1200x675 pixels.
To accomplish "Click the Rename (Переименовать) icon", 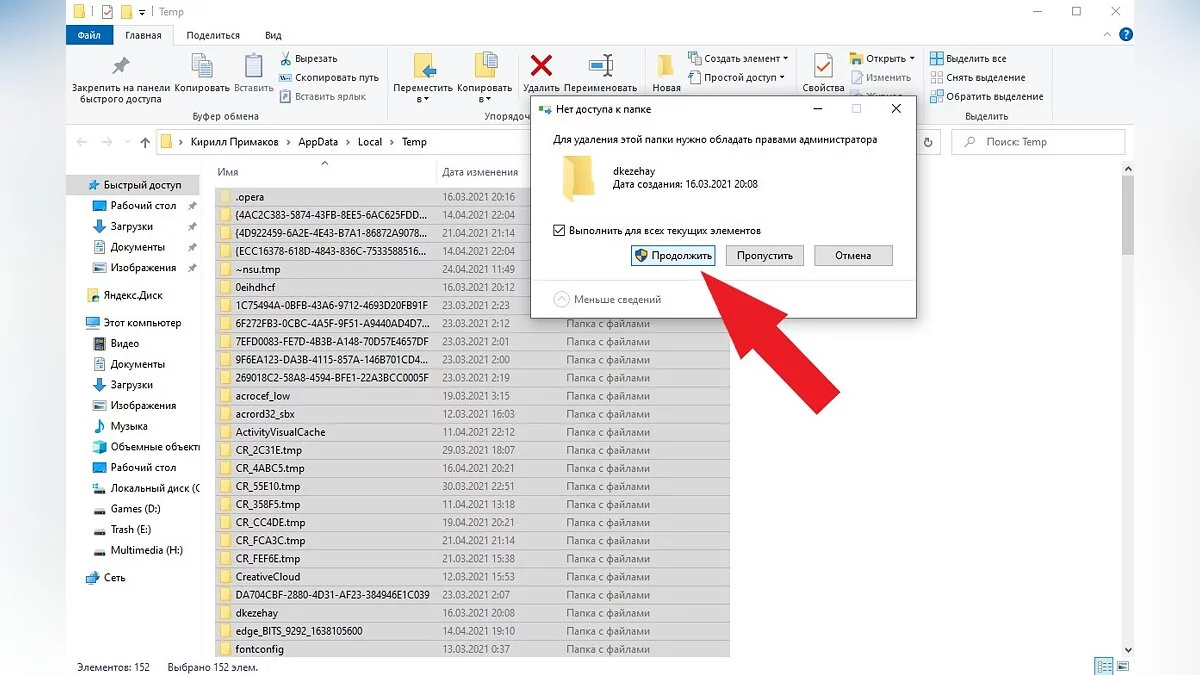I will coord(600,67).
